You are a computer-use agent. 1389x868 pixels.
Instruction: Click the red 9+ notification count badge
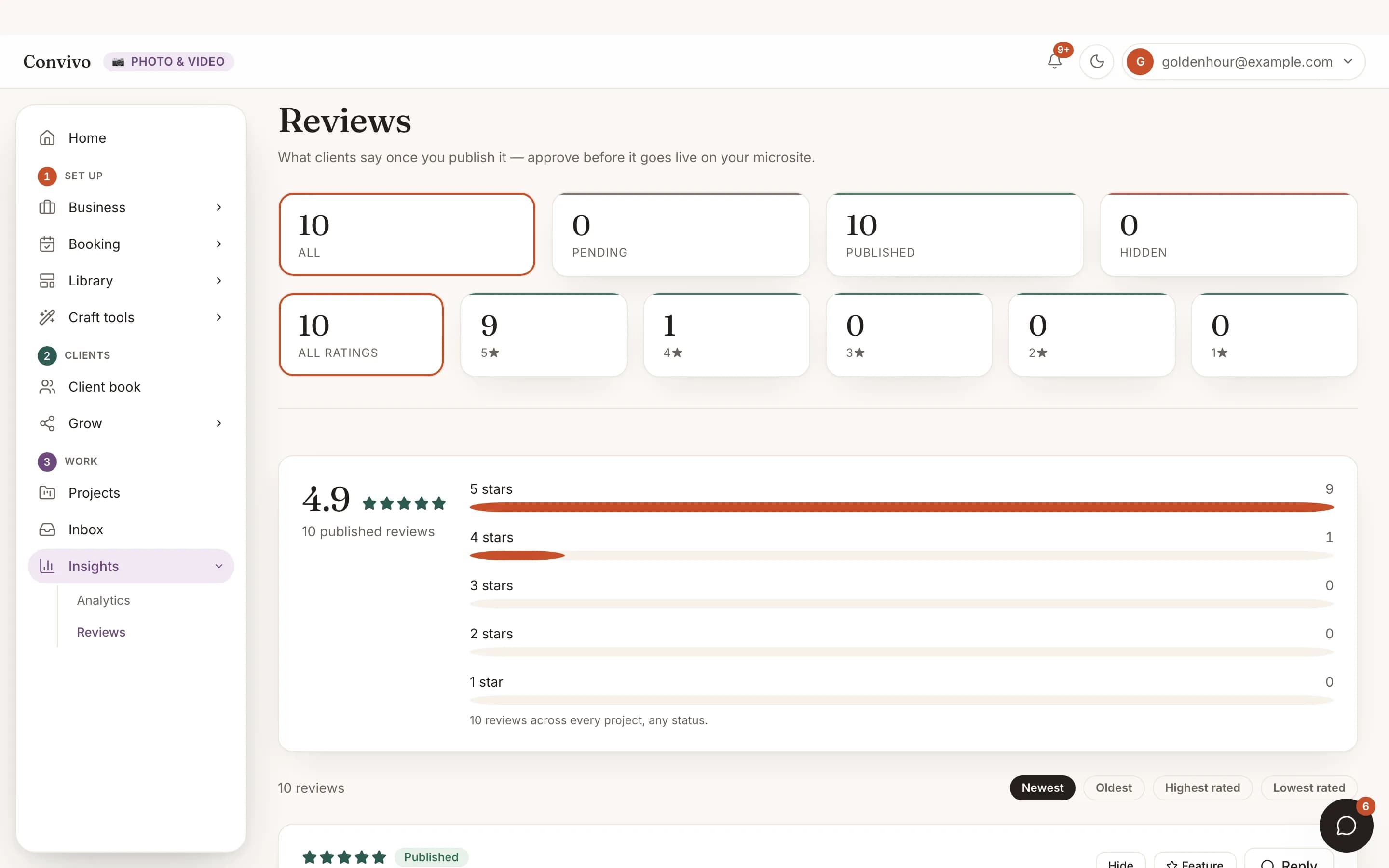[1063, 50]
